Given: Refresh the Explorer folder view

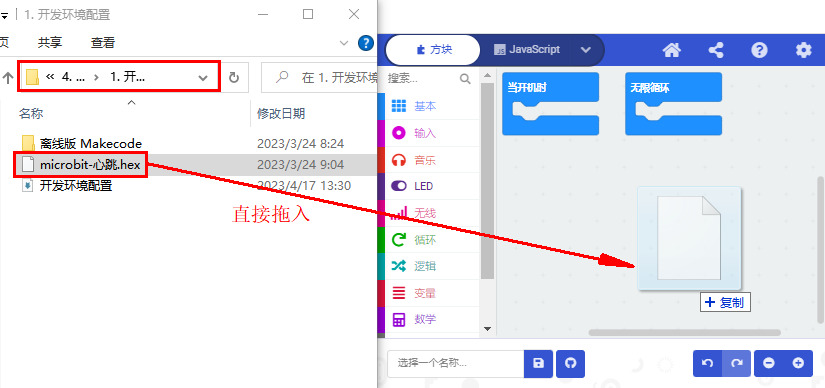Looking at the screenshot, I should coord(234,78).
